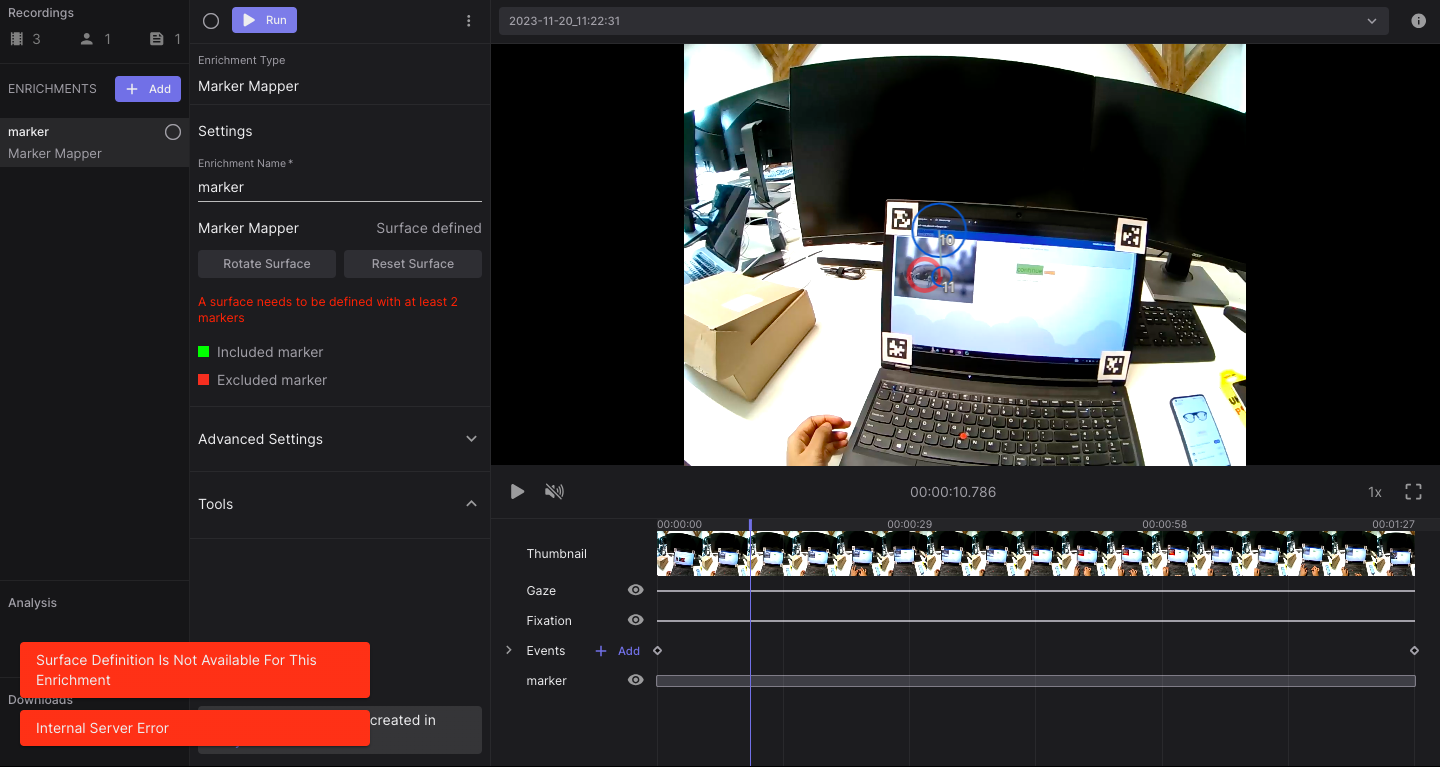Click the Fixation timeline track line
Screen dimensions: 1440x767
(x=1036, y=621)
